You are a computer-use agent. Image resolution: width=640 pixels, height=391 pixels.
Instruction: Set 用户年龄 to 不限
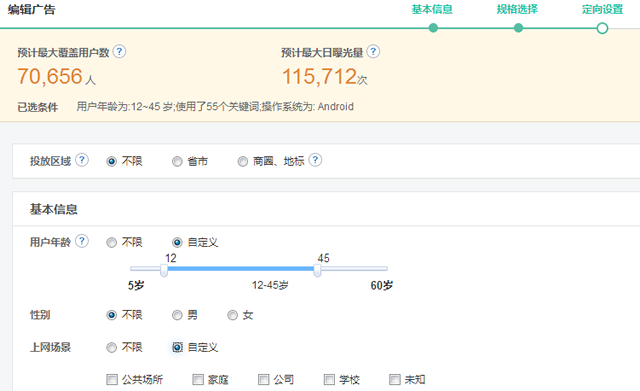click(x=111, y=243)
